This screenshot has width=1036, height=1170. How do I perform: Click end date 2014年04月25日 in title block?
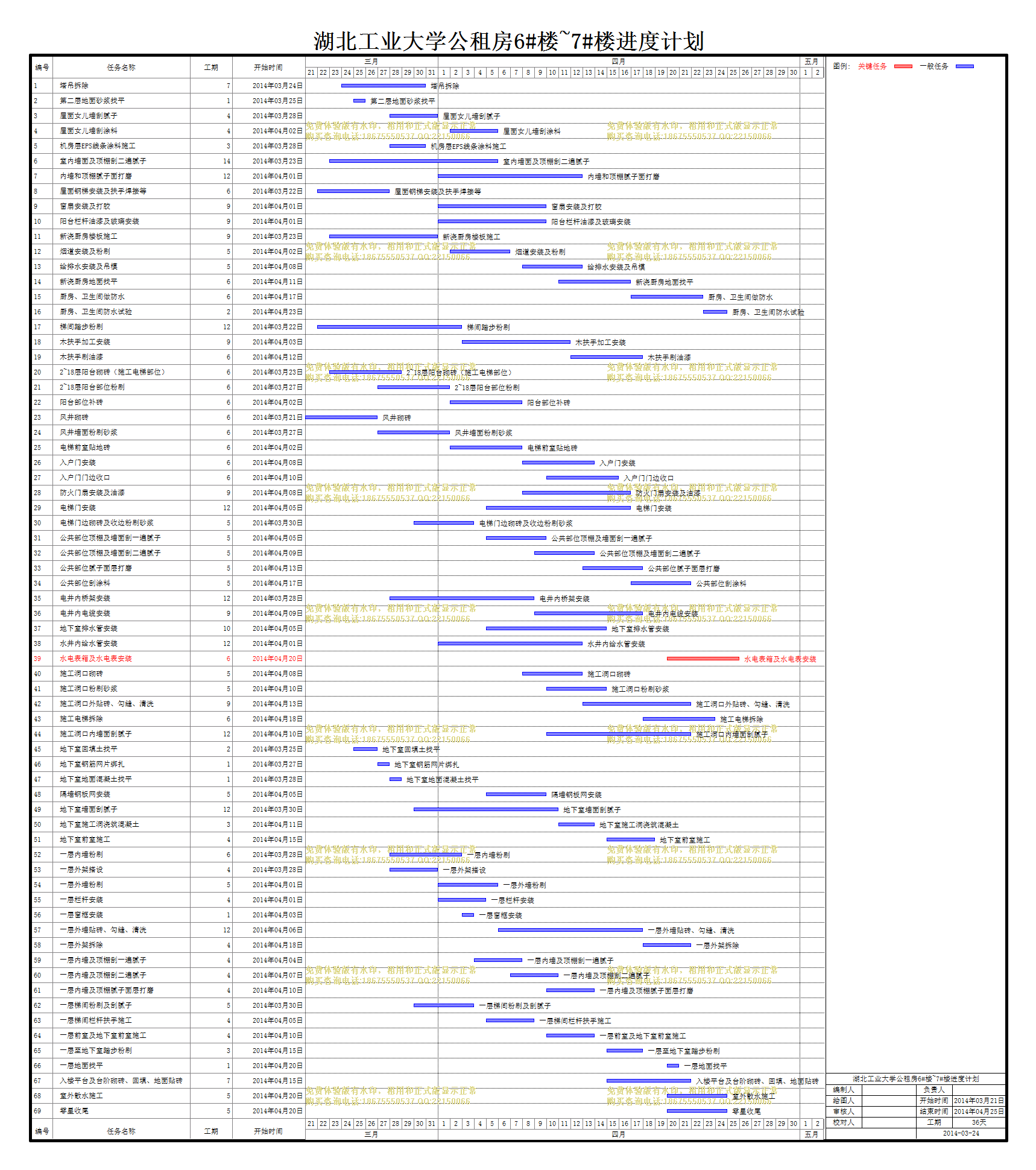coord(979,1111)
